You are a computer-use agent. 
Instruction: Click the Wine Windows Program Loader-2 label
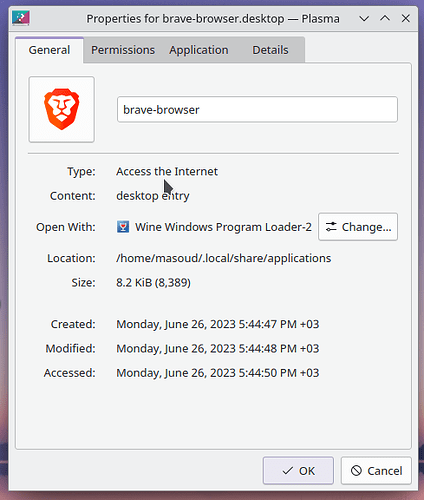223,227
